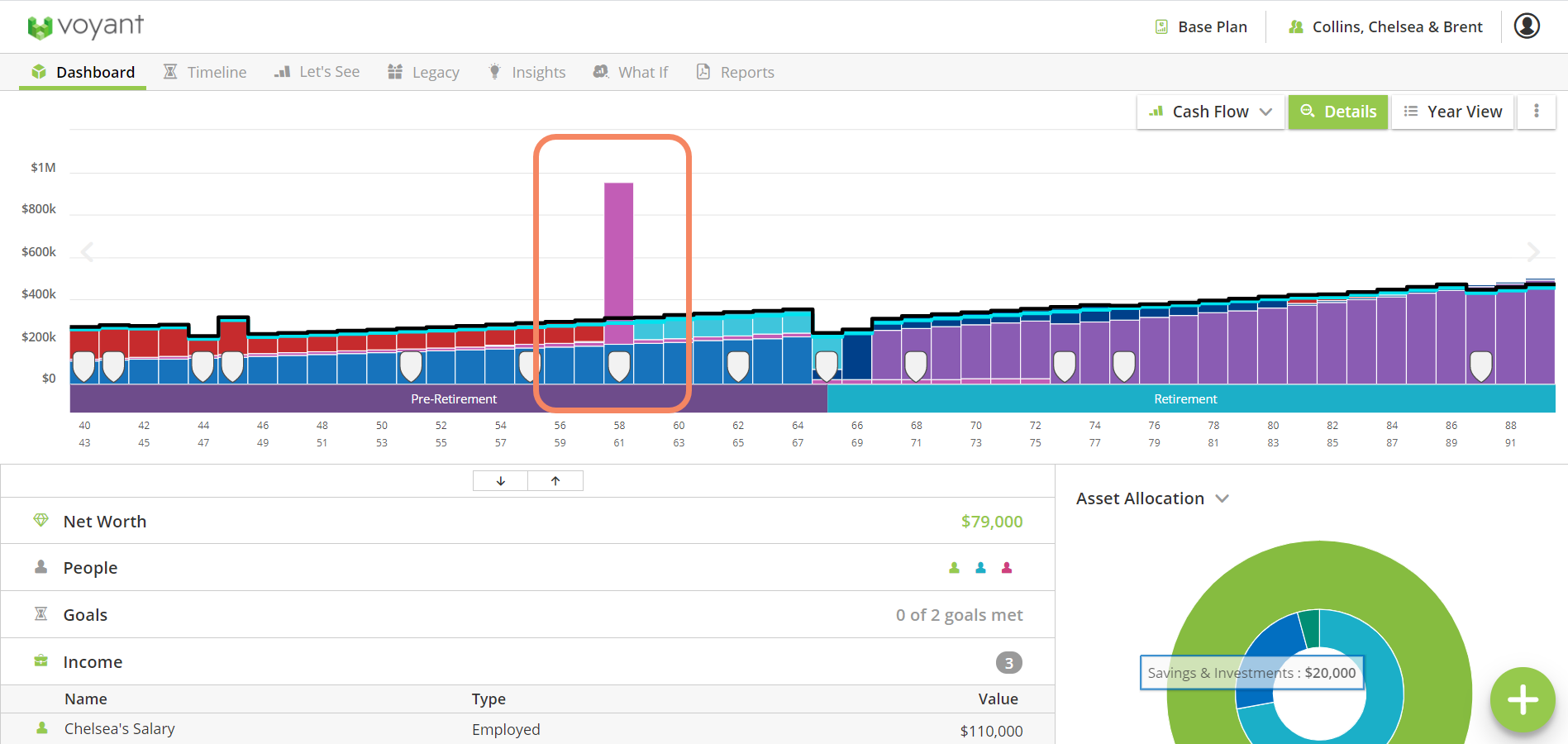
Task: Toggle the Details button
Action: click(1337, 112)
